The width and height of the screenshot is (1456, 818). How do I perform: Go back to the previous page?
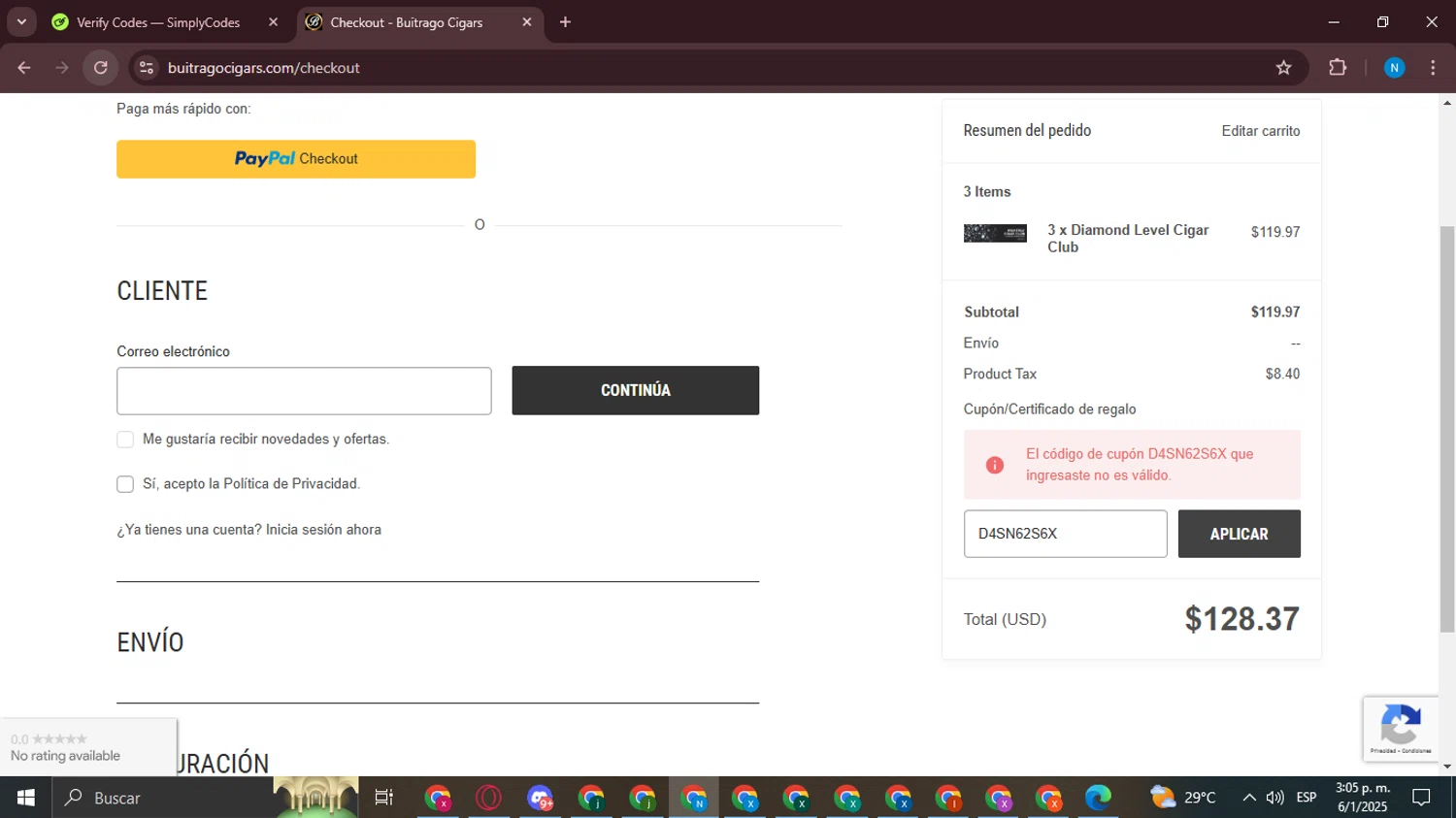24,68
